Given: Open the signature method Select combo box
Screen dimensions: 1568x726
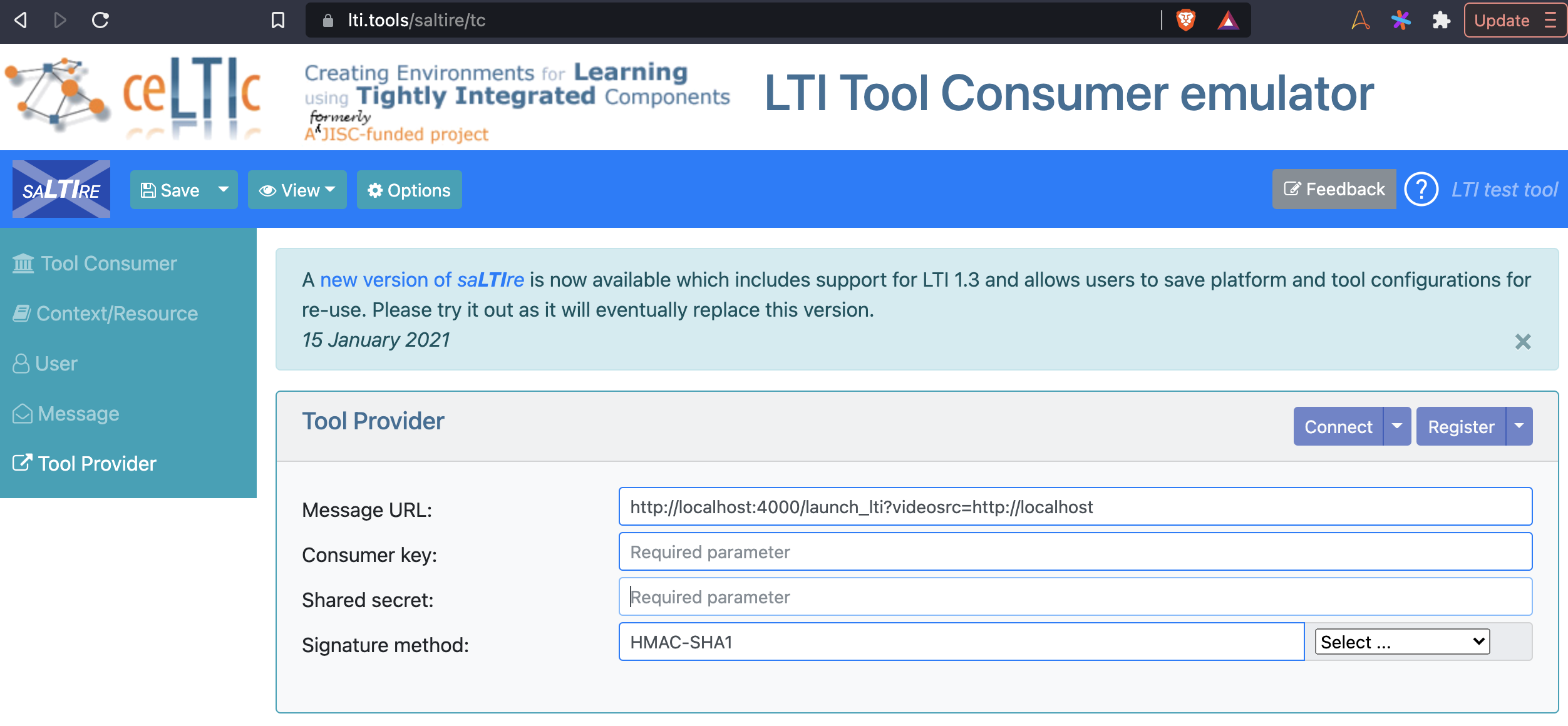Looking at the screenshot, I should pos(1401,642).
